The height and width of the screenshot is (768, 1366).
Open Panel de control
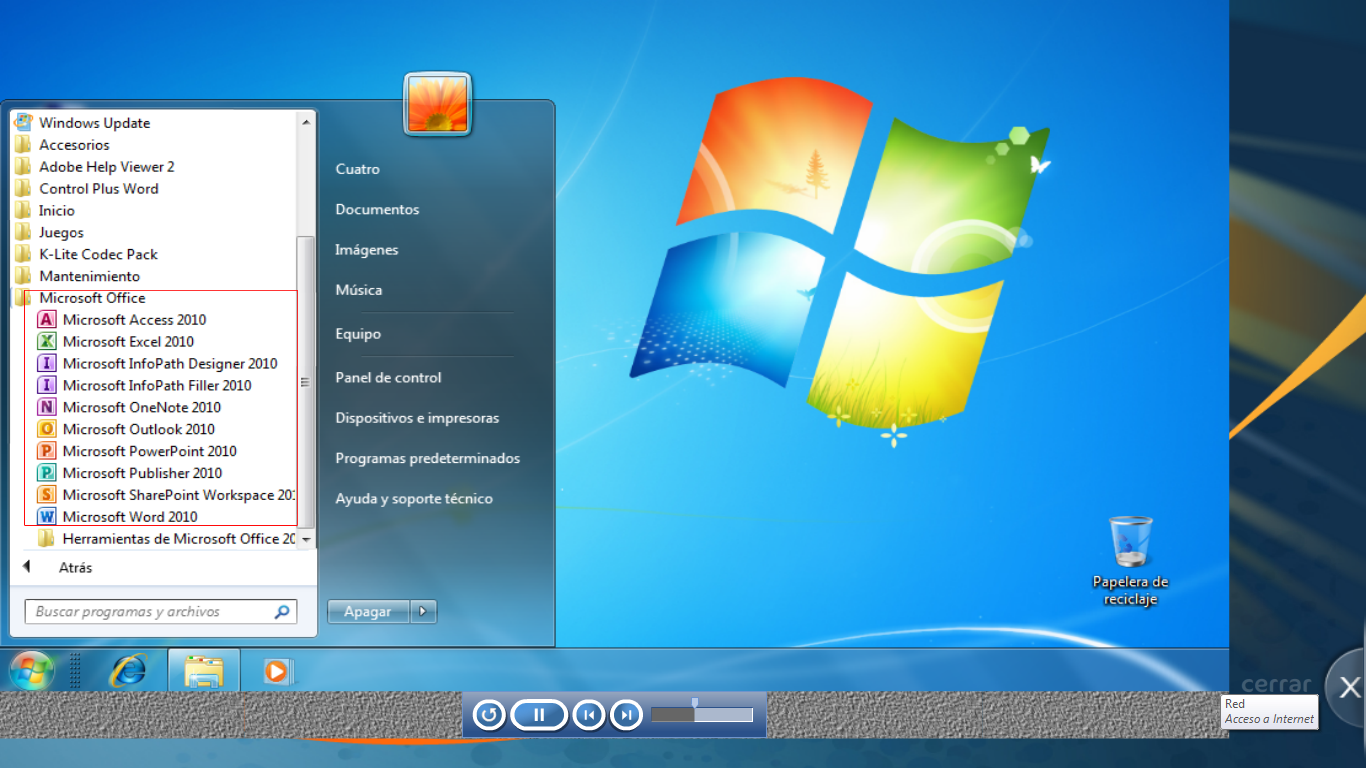(388, 377)
